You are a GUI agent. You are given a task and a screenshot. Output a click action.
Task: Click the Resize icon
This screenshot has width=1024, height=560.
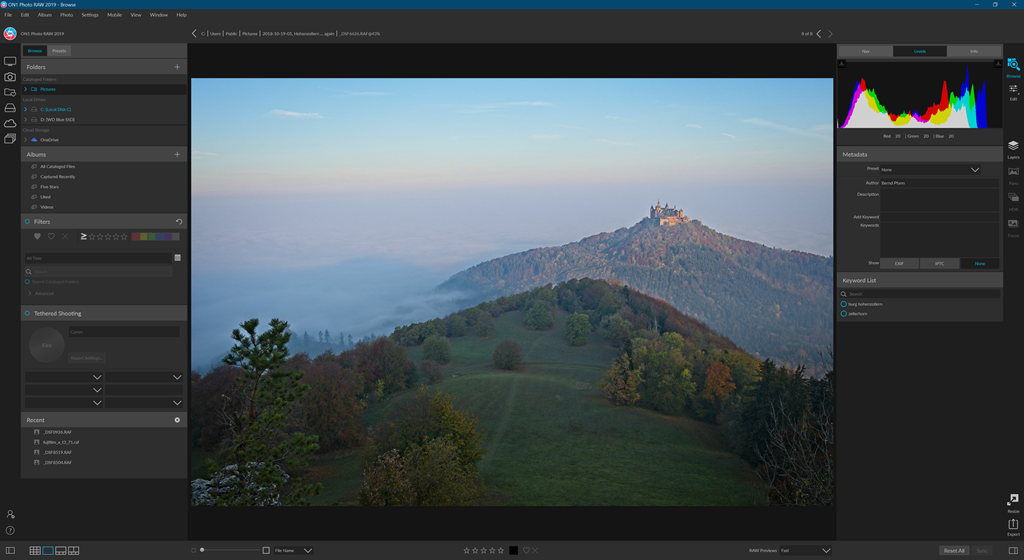1013,502
